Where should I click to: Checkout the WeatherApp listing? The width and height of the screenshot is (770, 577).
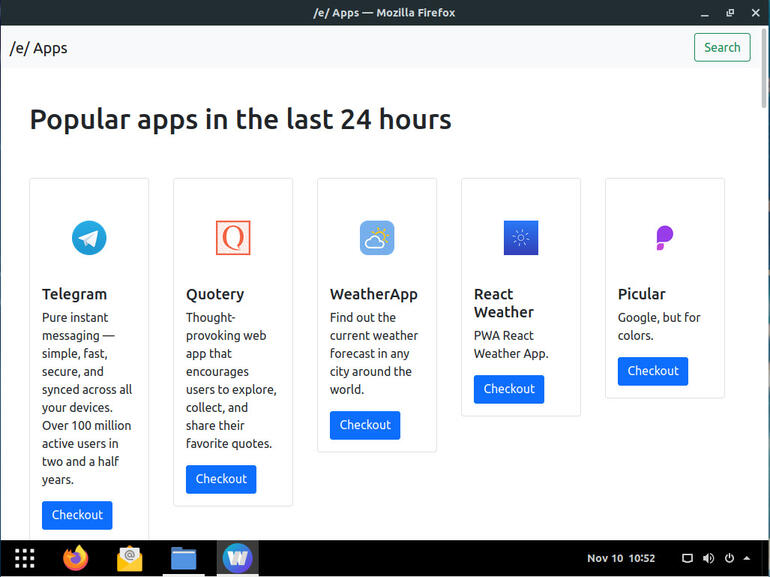365,425
